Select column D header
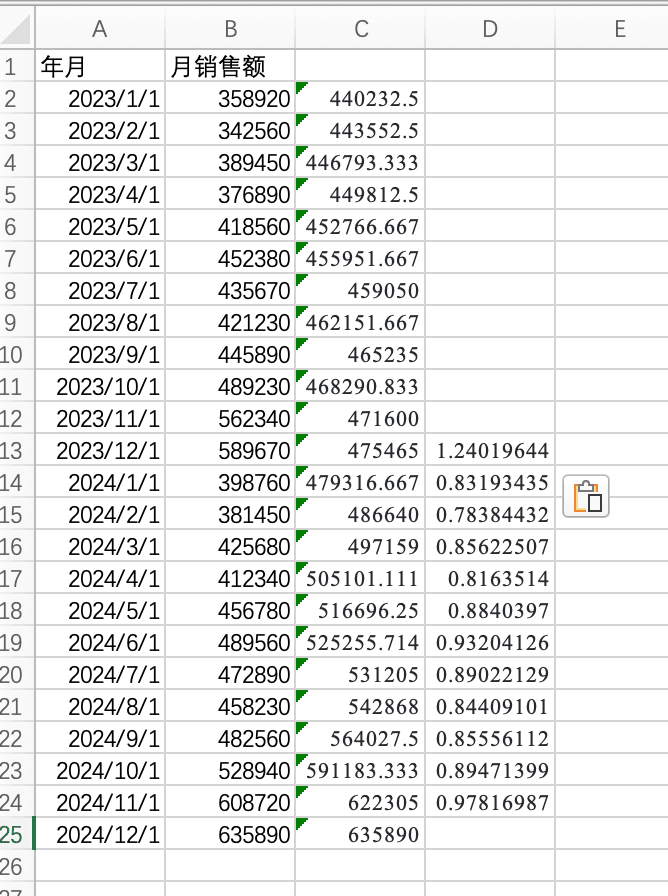The height and width of the screenshot is (896, 668). (489, 29)
